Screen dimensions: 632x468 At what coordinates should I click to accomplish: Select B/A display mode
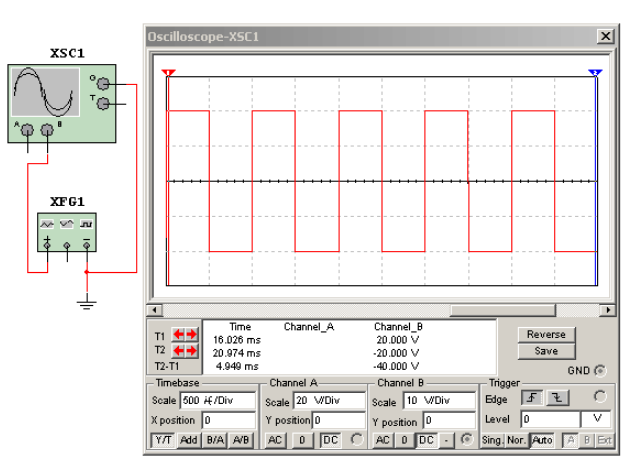[x=215, y=440]
